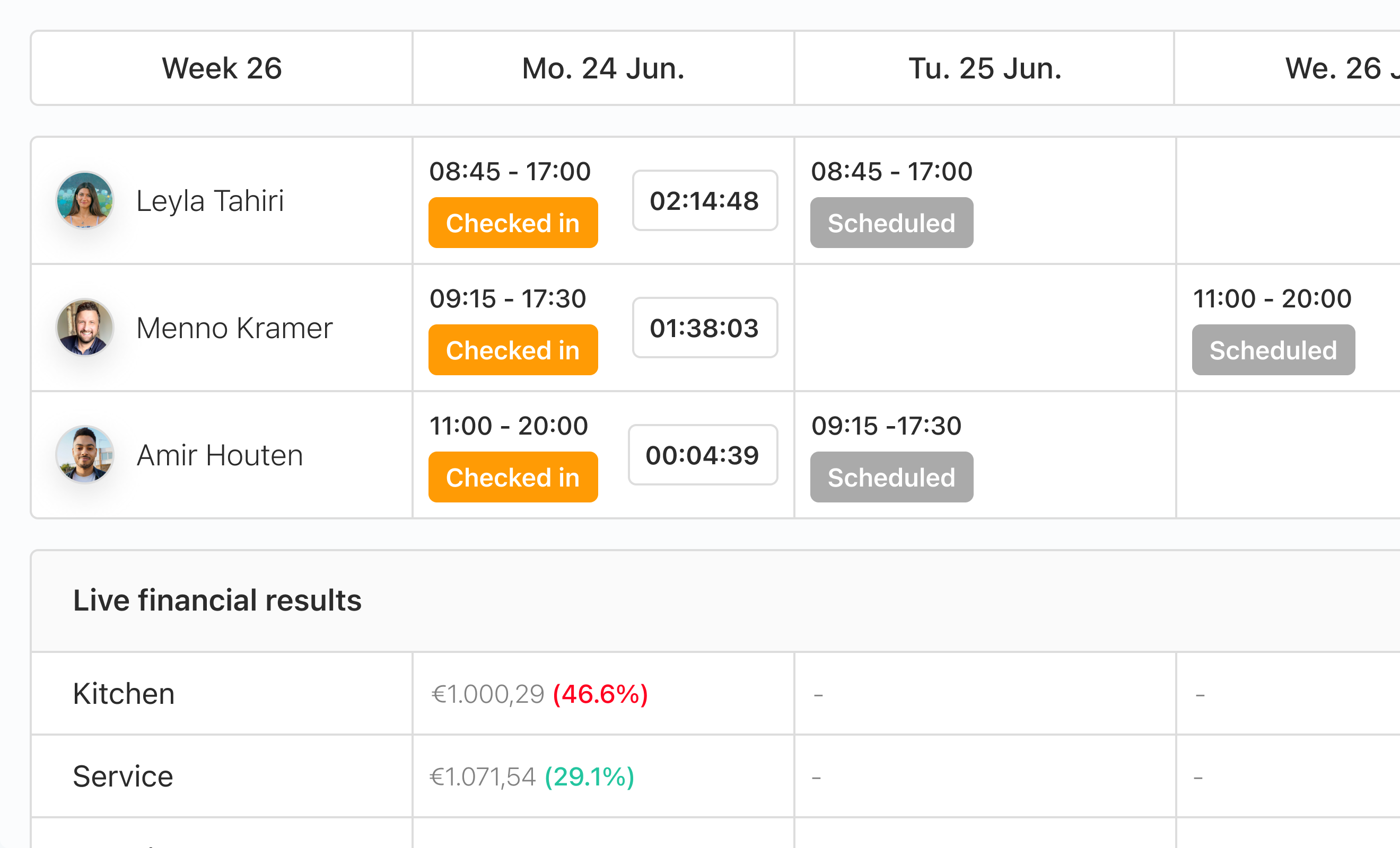Image resolution: width=1400 pixels, height=848 pixels.
Task: Toggle Amir's Checked in status for Monday
Action: pyautogui.click(x=512, y=477)
